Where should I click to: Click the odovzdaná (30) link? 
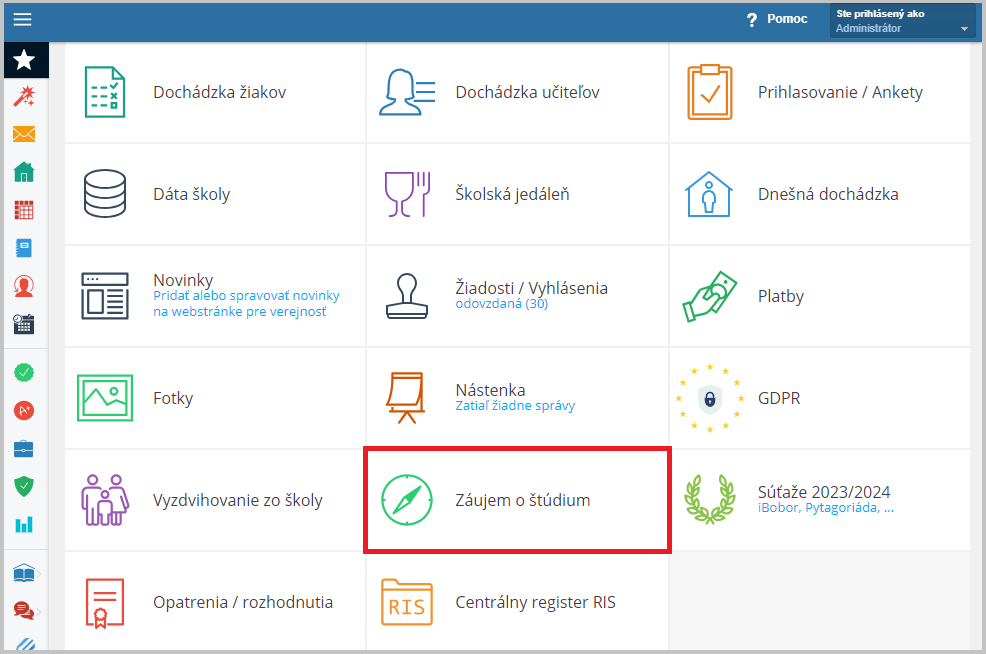click(502, 304)
